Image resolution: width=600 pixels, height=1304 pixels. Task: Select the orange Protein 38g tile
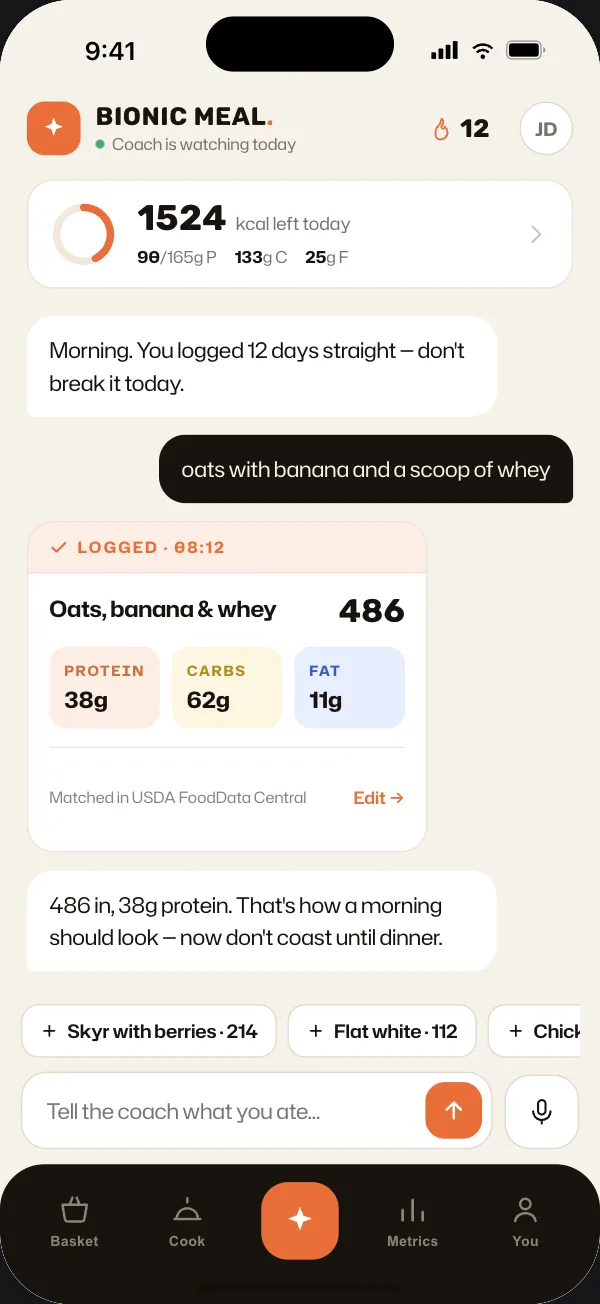(104, 687)
